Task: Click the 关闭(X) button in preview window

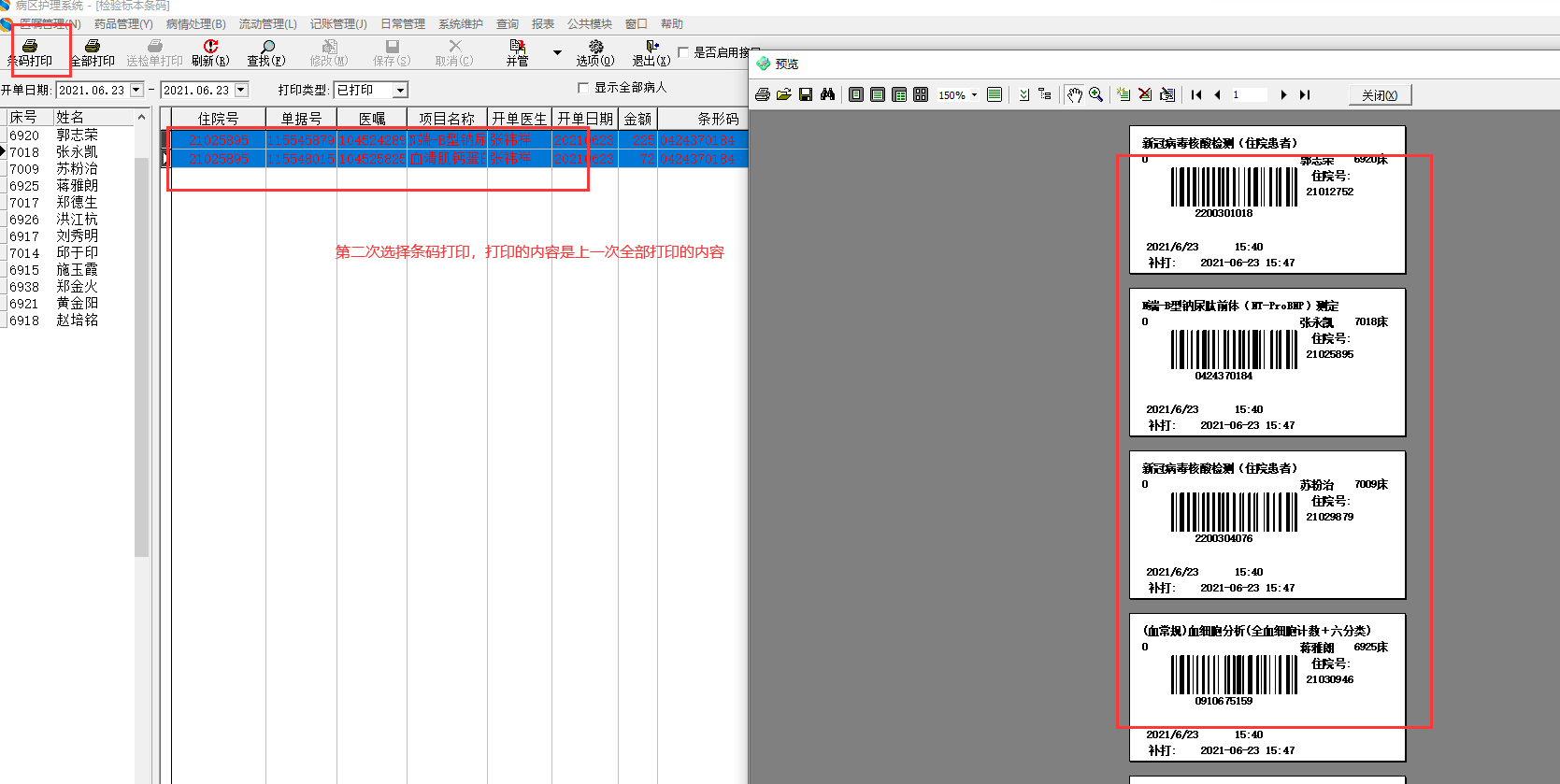Action: pyautogui.click(x=1380, y=95)
